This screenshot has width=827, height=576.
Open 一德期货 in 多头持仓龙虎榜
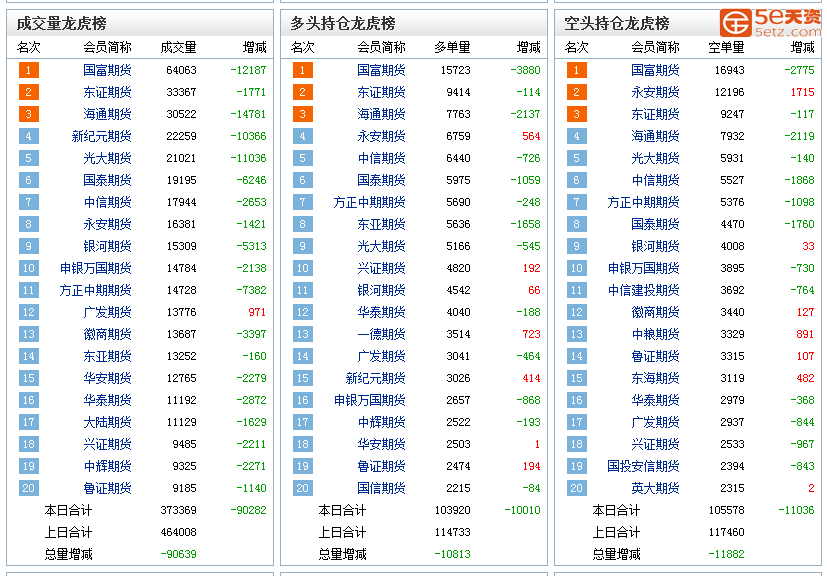tap(381, 334)
